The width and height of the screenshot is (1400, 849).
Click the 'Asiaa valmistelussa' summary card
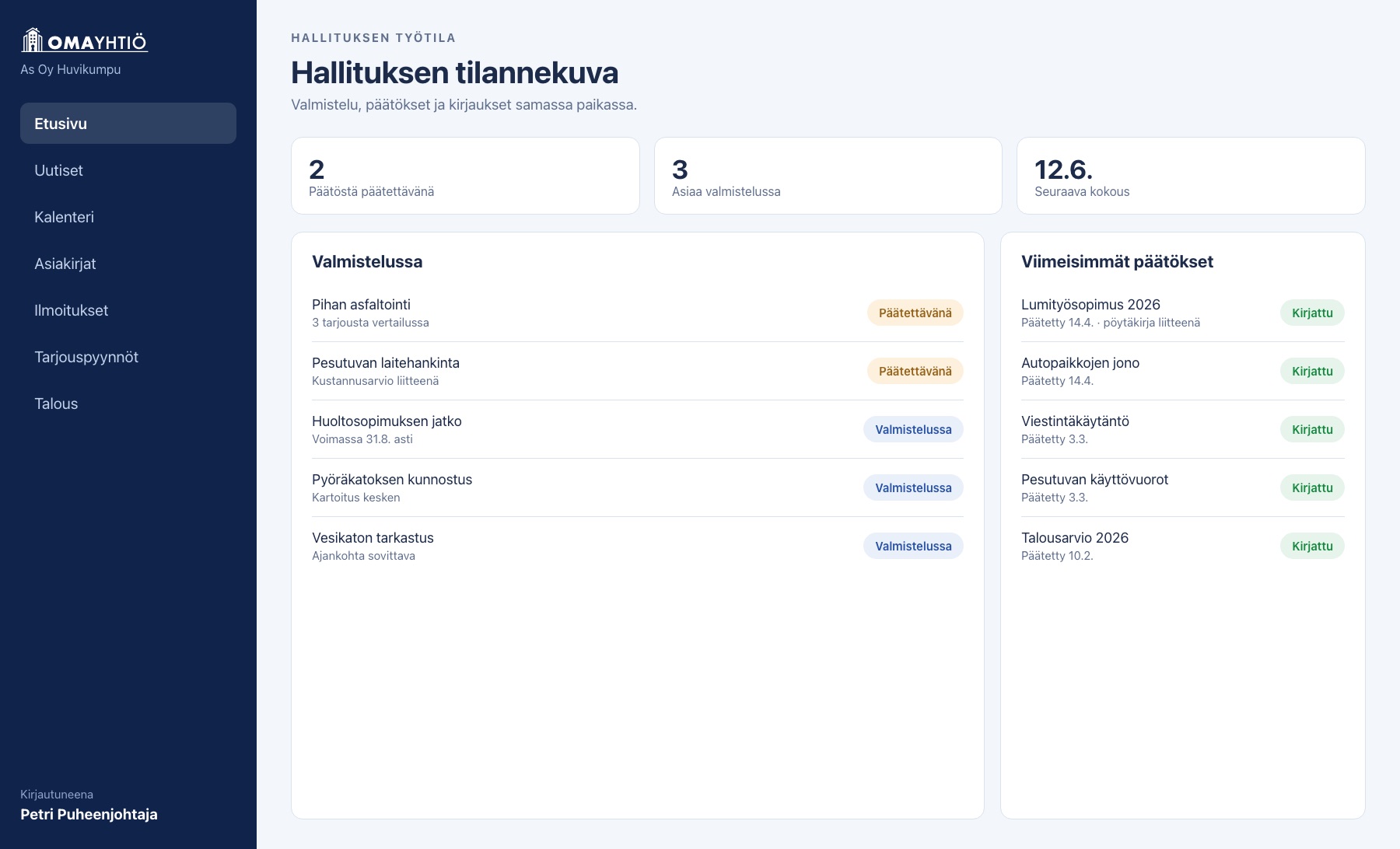point(828,176)
